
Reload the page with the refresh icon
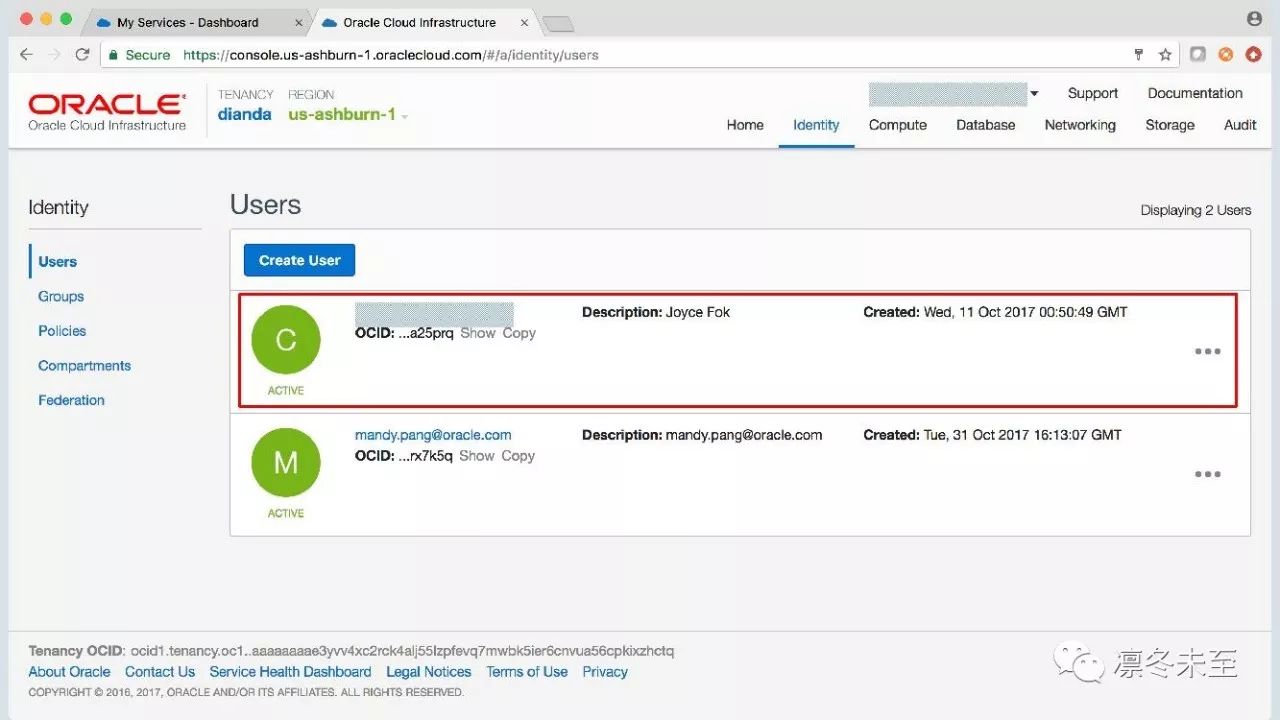click(x=83, y=55)
